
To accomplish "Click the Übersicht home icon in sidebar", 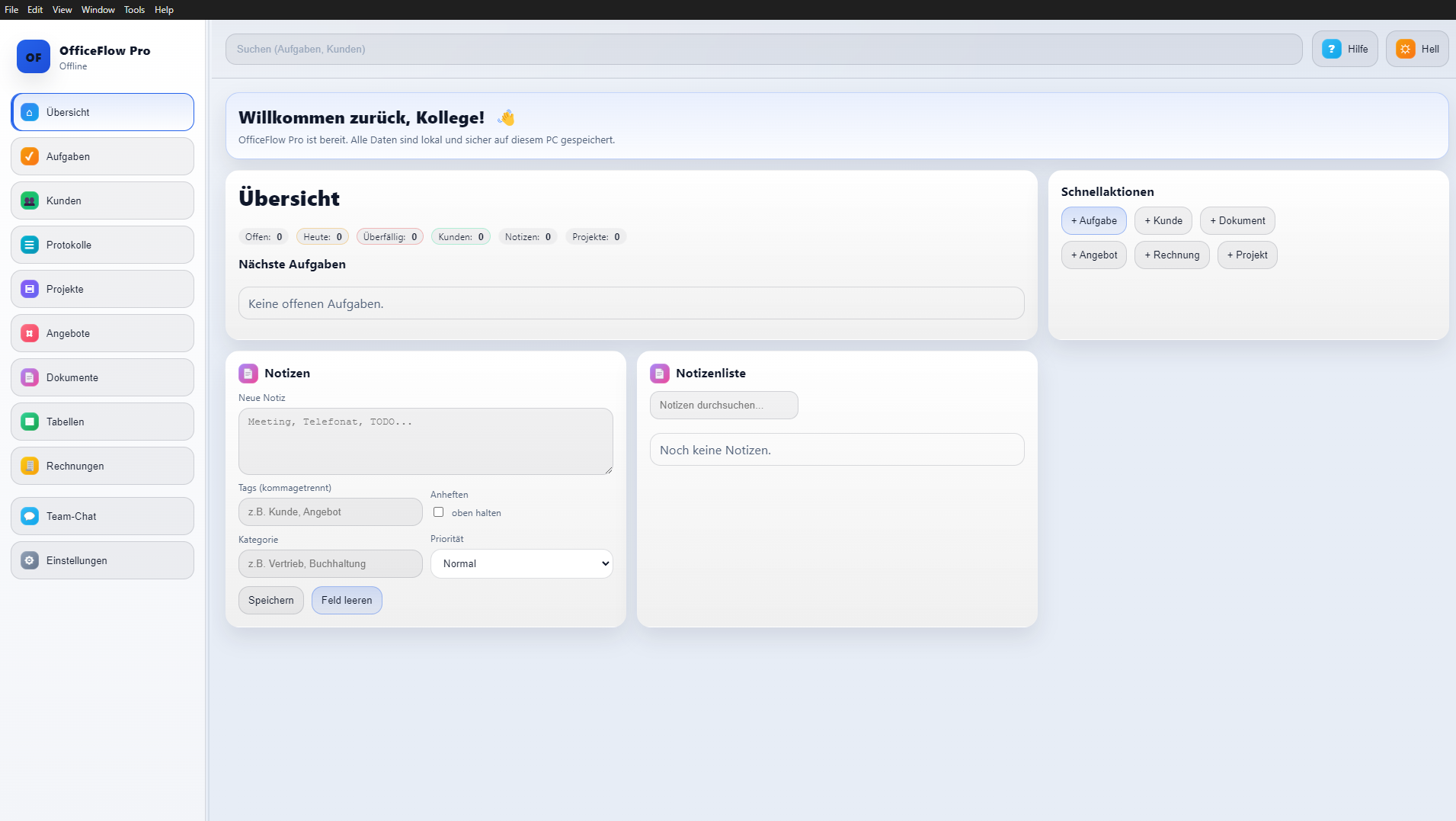I will pyautogui.click(x=30, y=112).
